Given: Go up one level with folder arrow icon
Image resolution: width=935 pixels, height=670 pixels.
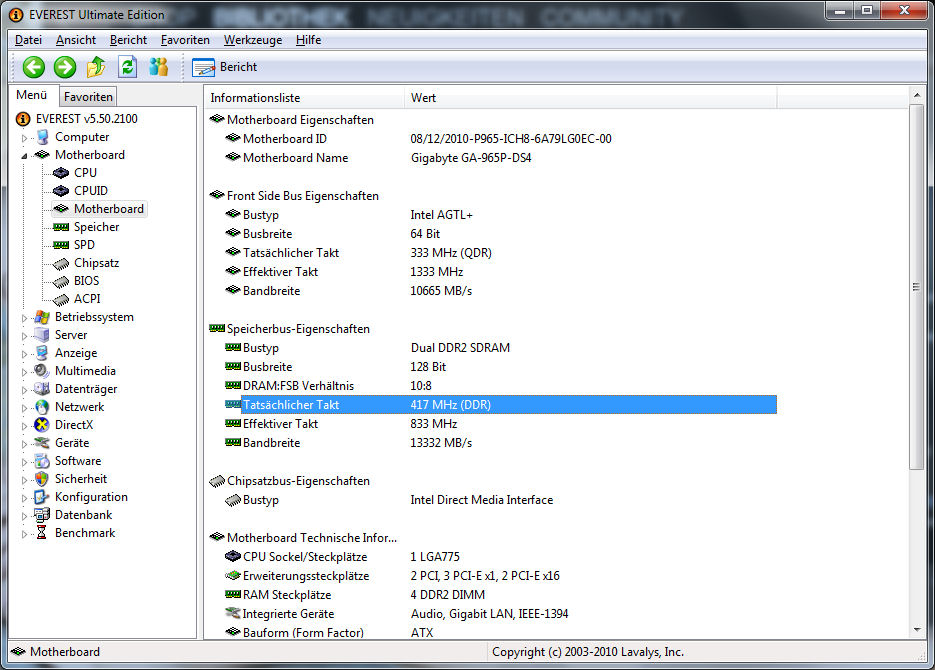Looking at the screenshot, I should click(96, 67).
